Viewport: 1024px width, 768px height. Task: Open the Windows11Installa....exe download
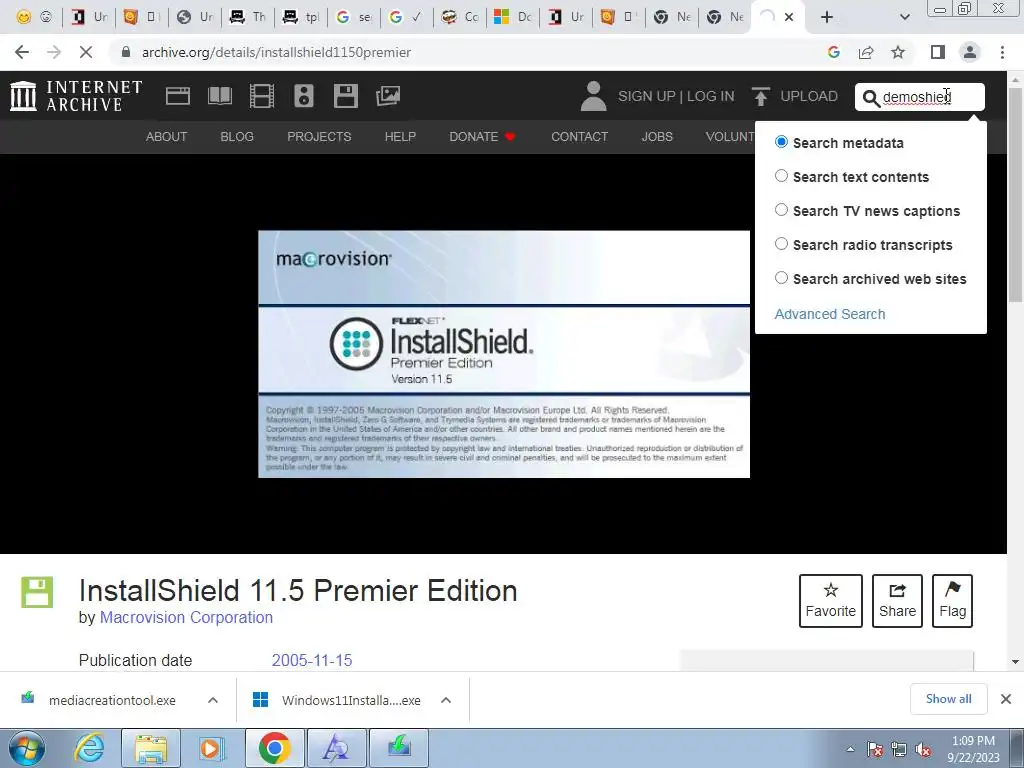tap(351, 700)
